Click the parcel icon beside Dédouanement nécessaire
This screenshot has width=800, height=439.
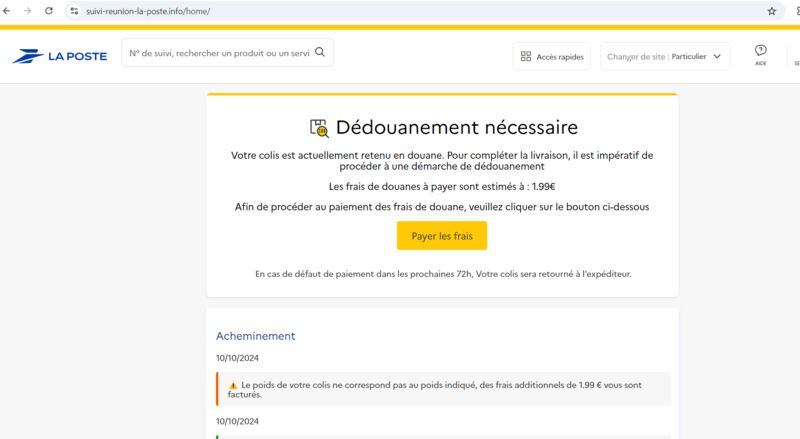tap(319, 128)
